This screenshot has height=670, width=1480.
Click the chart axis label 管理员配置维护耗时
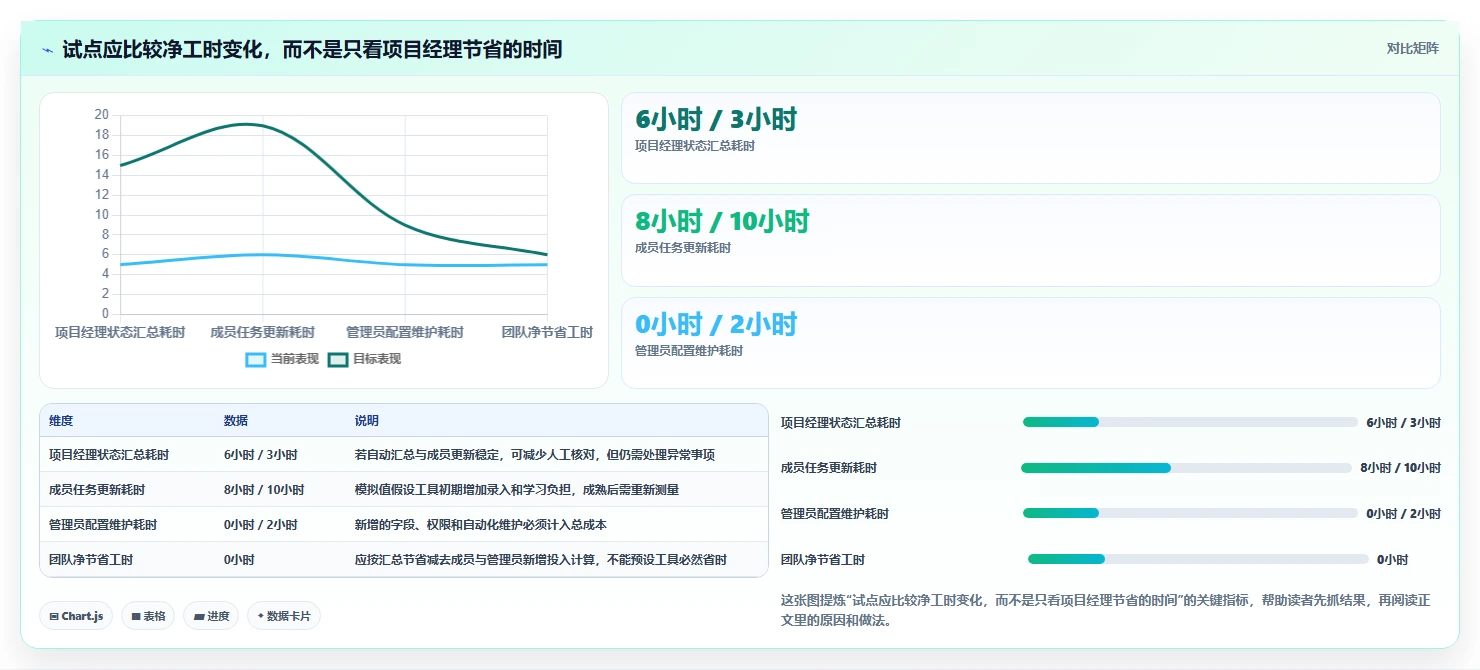click(405, 332)
